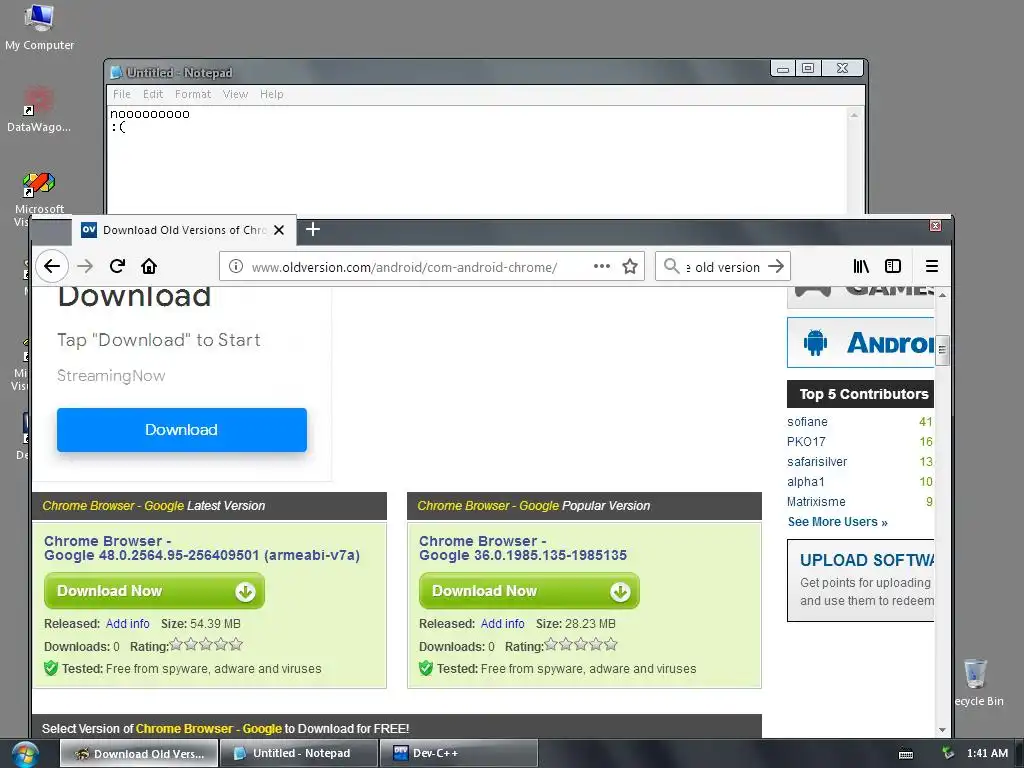Select the My Computer desktop icon
This screenshot has width=1024, height=768.
click(x=39, y=27)
